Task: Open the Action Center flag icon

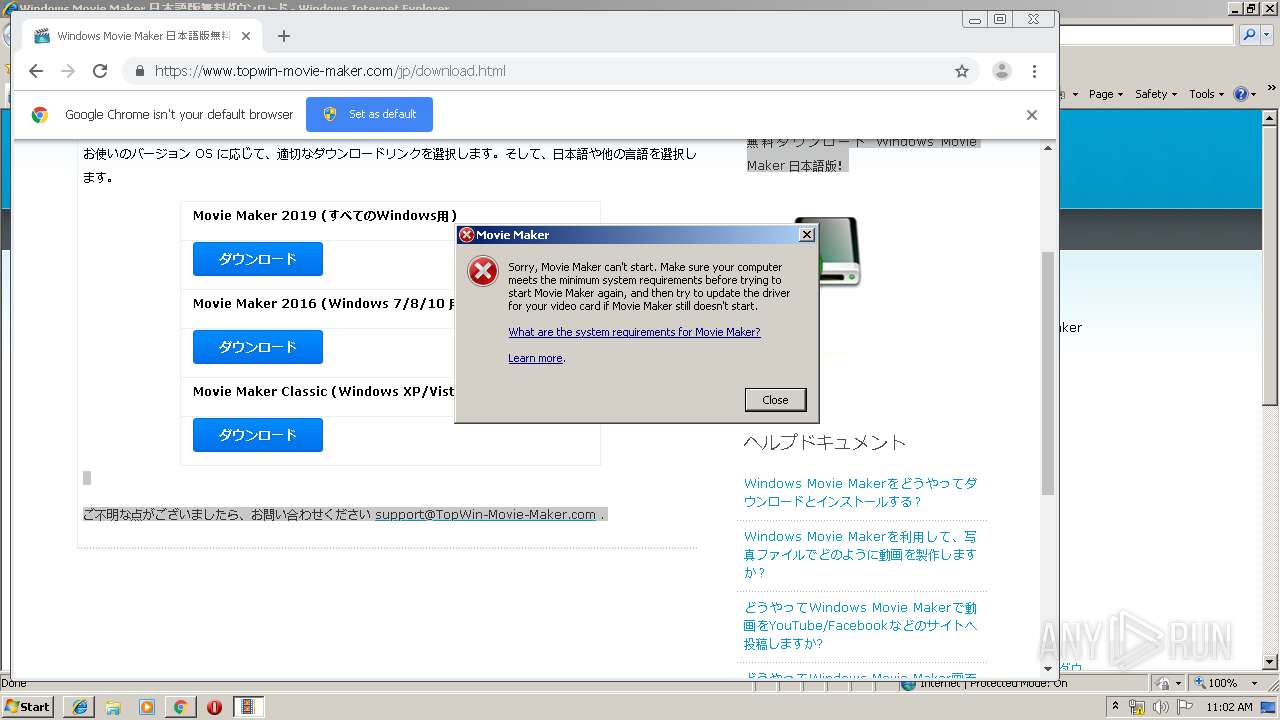Action: [x=1185, y=707]
